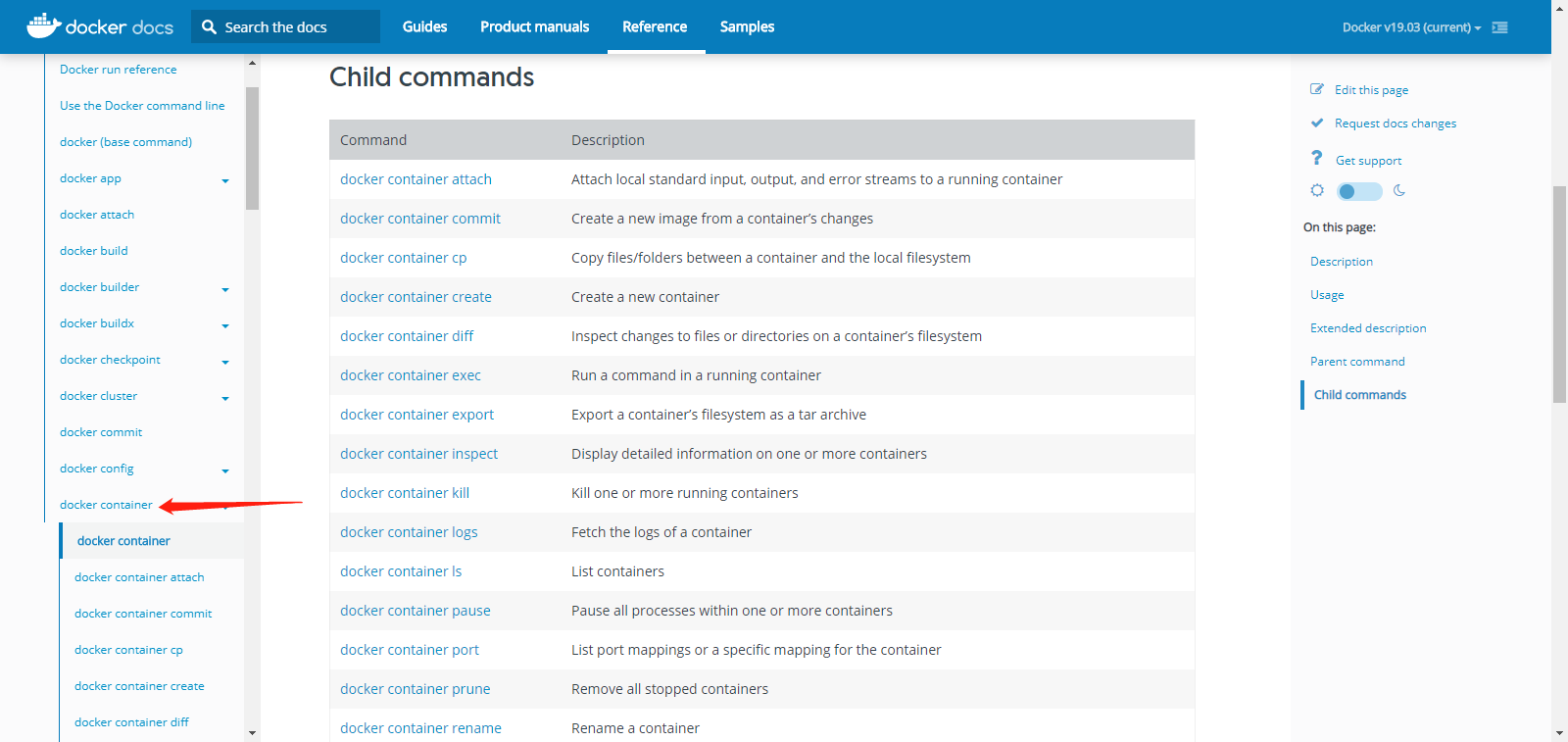Click the Get support link
Image resolution: width=1568 pixels, height=742 pixels.
[x=1368, y=161]
